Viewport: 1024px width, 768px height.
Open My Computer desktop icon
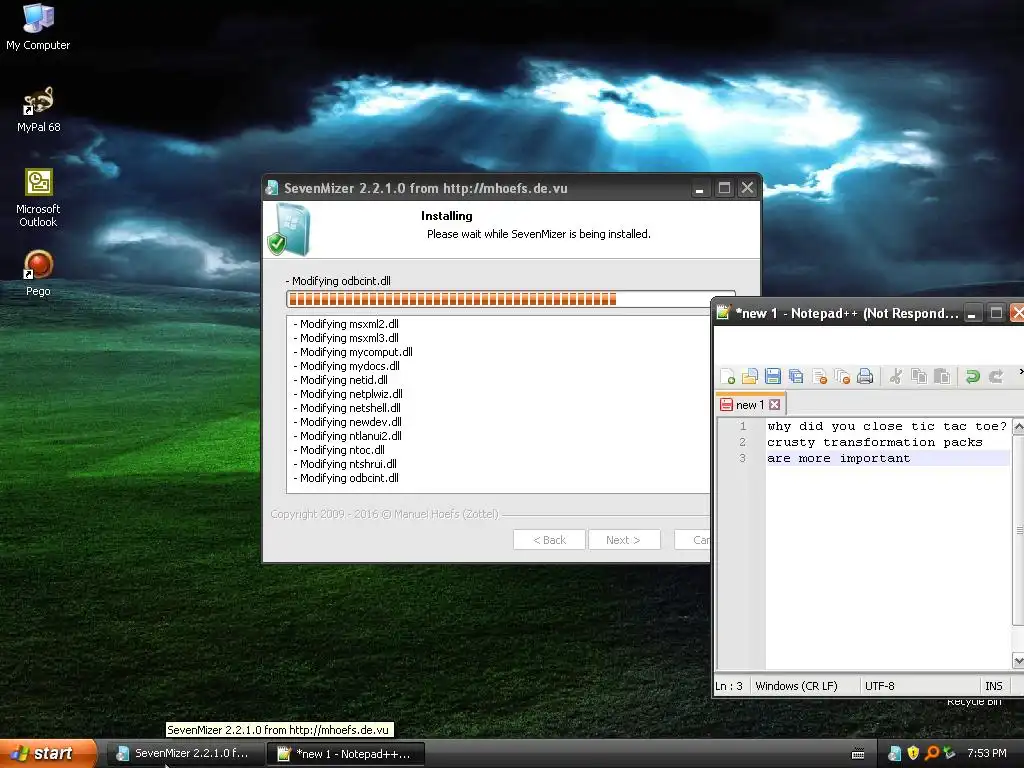(x=38, y=27)
